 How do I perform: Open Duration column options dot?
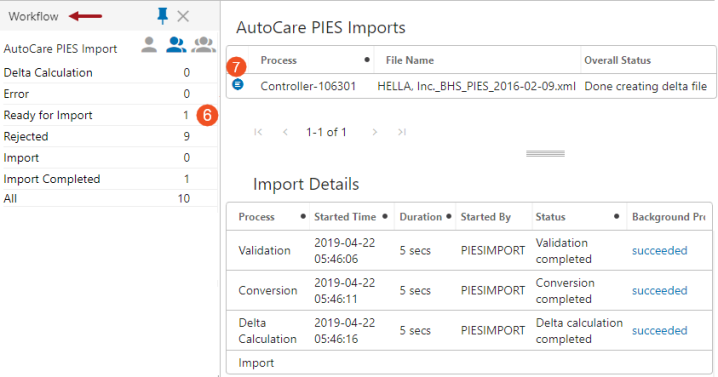point(449,216)
